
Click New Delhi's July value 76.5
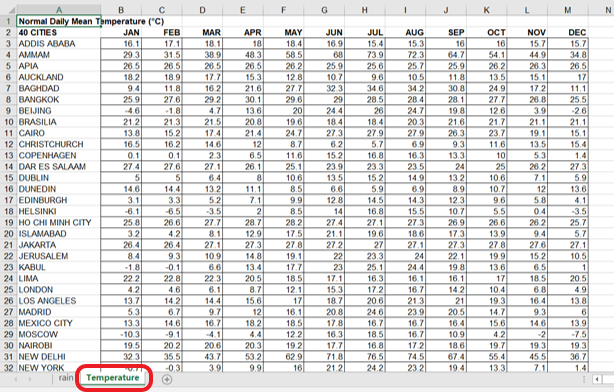point(365,357)
